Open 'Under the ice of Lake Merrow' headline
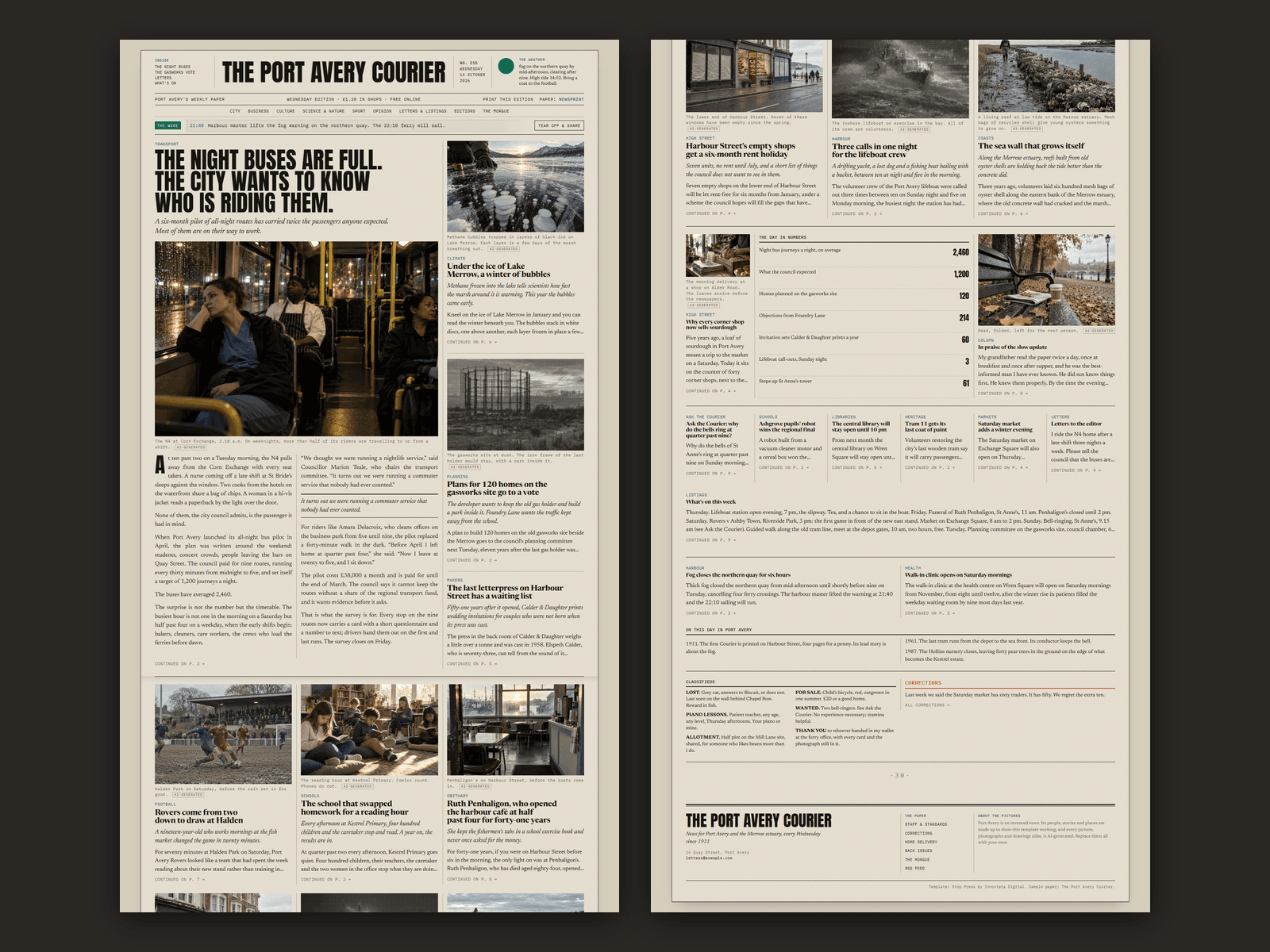The image size is (1270, 952). click(498, 271)
